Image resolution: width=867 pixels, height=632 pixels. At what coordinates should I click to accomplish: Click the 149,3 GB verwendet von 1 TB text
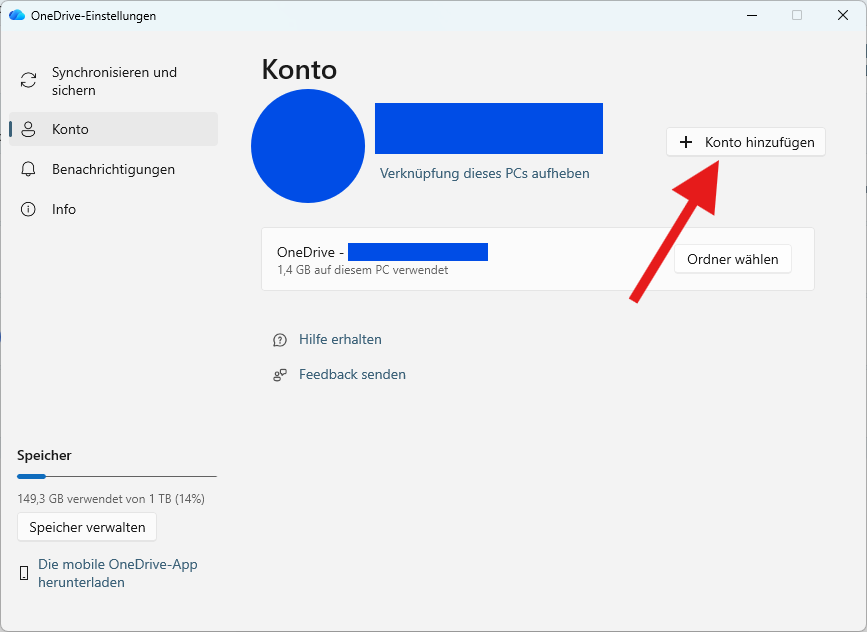111,499
